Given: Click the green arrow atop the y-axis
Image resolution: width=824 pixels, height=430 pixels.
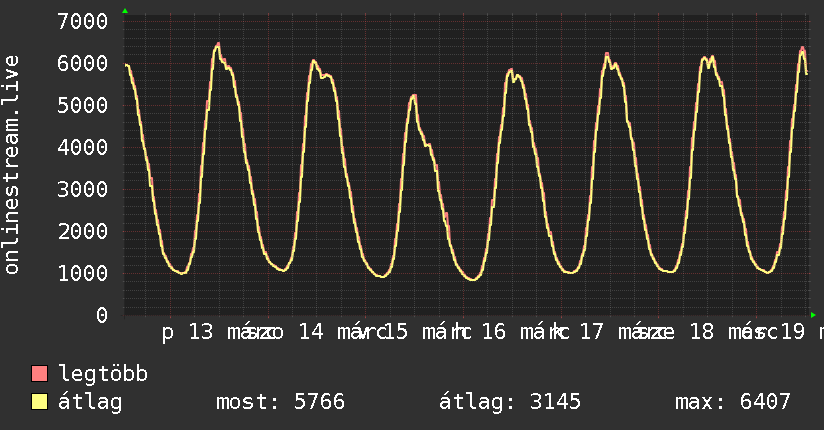Looking at the screenshot, I should [124, 11].
